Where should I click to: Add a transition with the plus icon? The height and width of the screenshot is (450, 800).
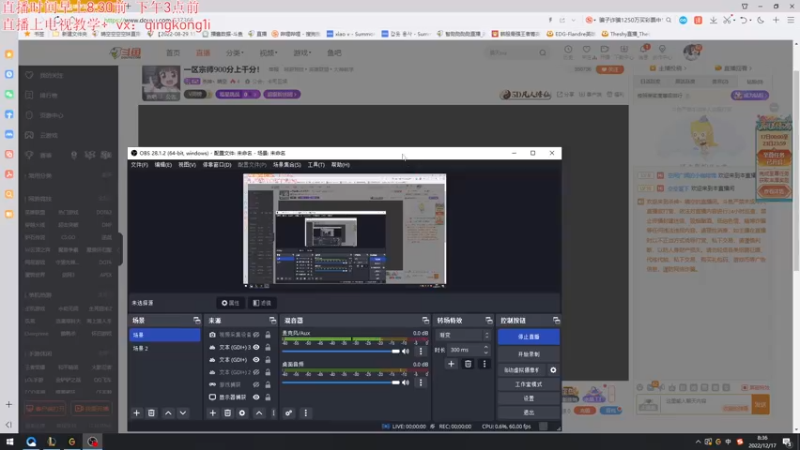451,364
